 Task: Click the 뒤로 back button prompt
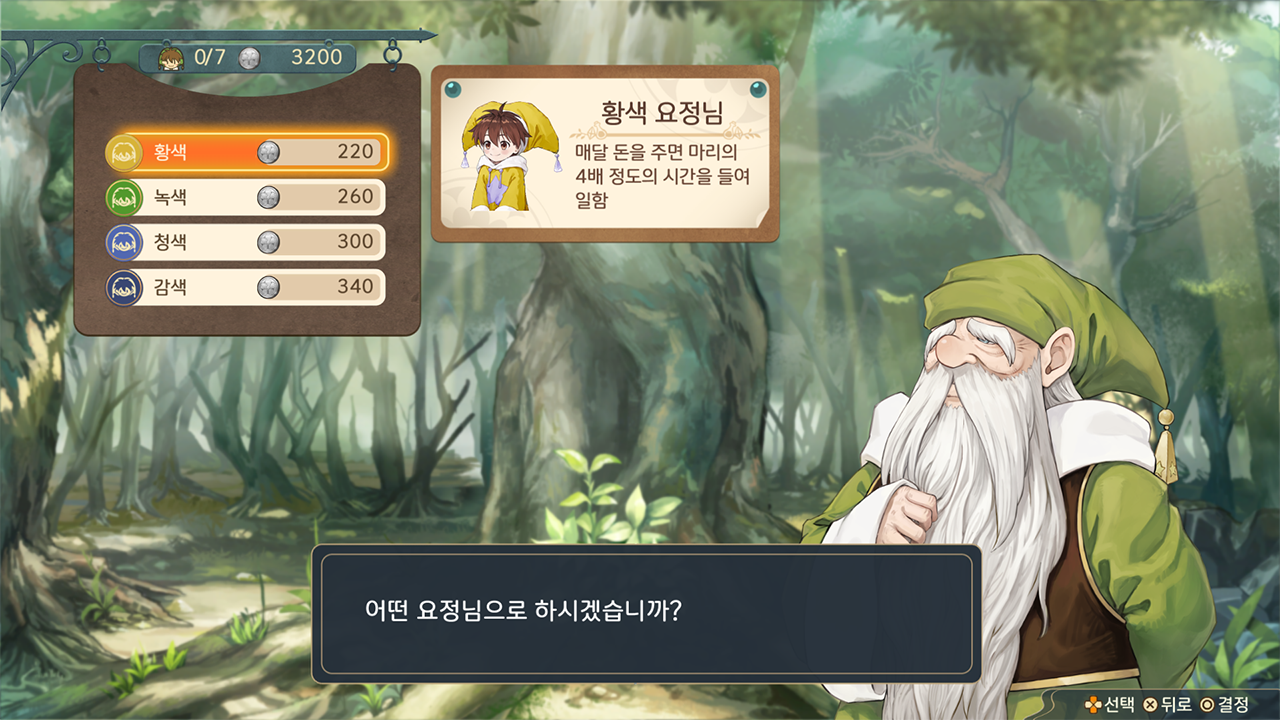1167,704
